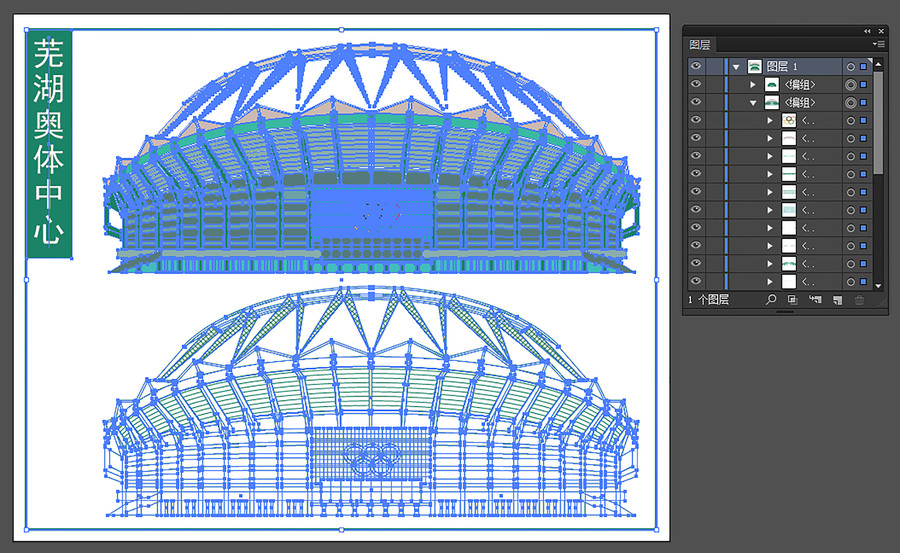Click target circle of the expanded <编组> row
This screenshot has height=553, width=900.
point(851,103)
